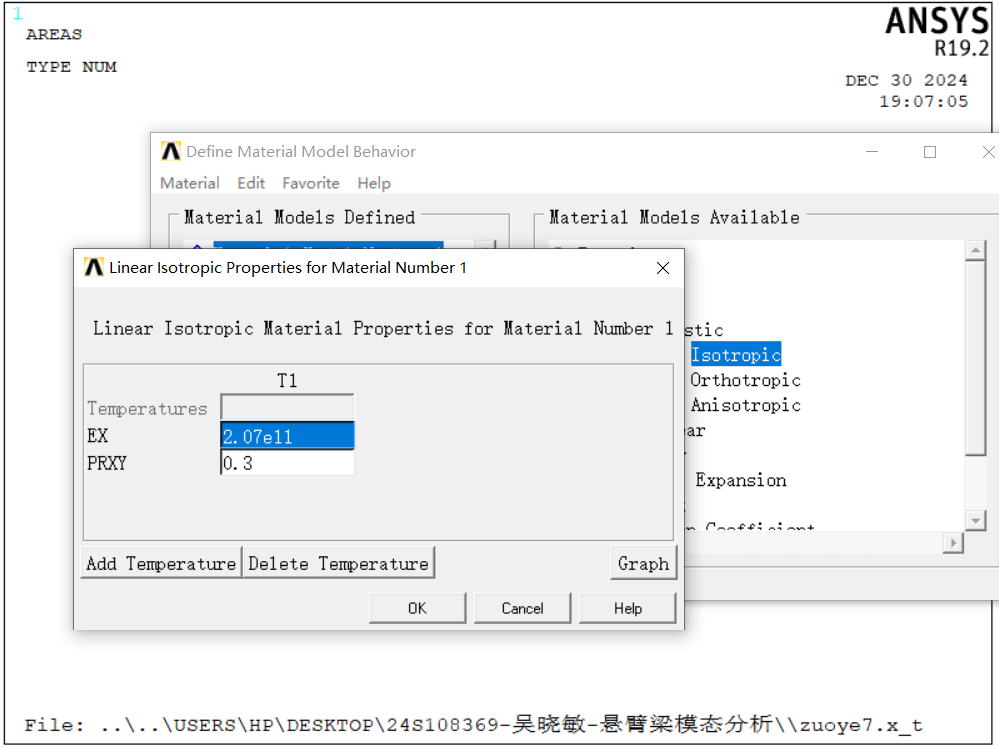Maximize the Define Material Model Behavior window

point(930,152)
